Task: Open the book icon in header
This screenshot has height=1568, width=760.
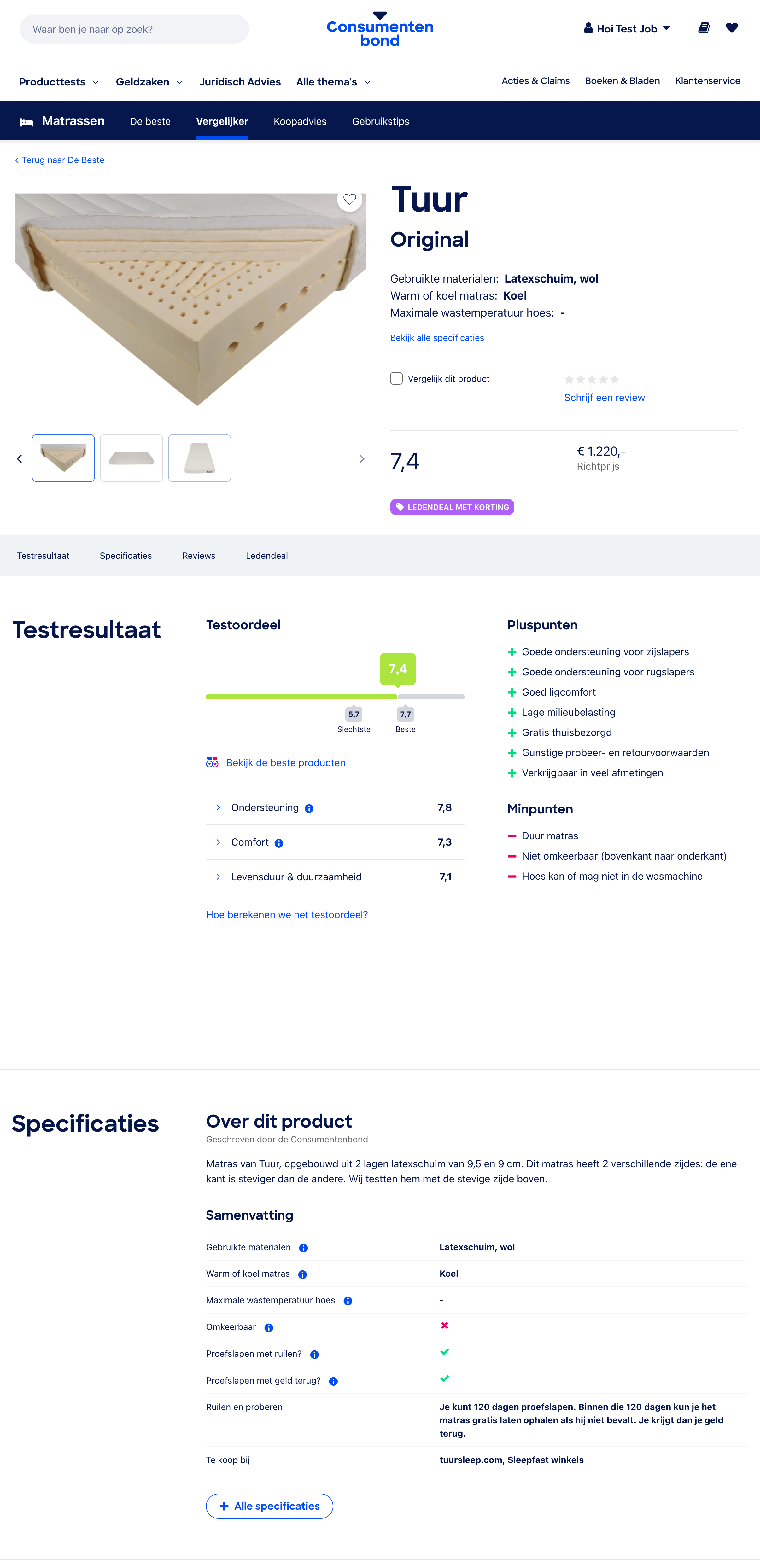Action: [x=704, y=28]
